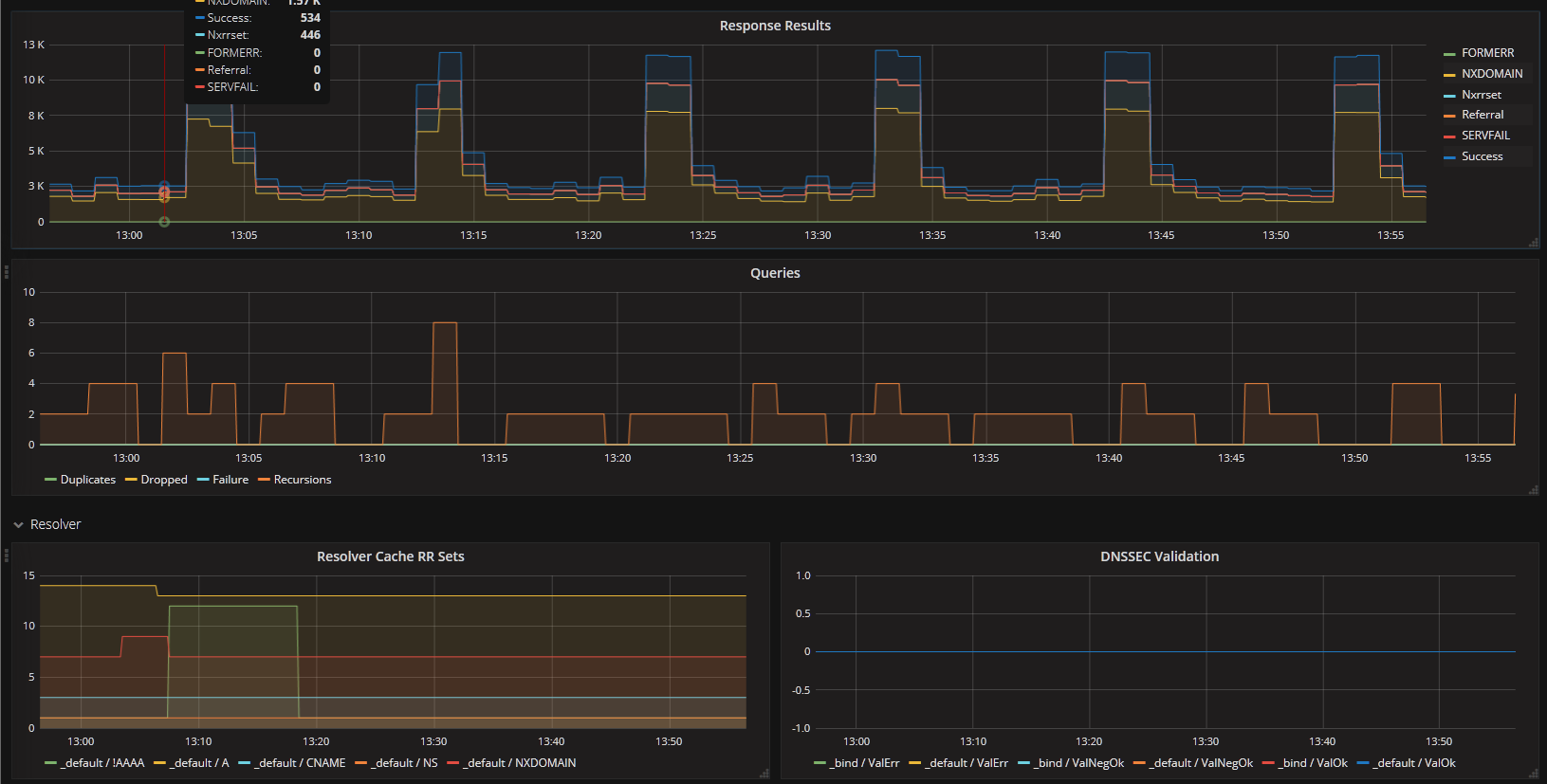Open color picker for FORMERR legend swatch
The height and width of the screenshot is (784, 1547).
1449,54
